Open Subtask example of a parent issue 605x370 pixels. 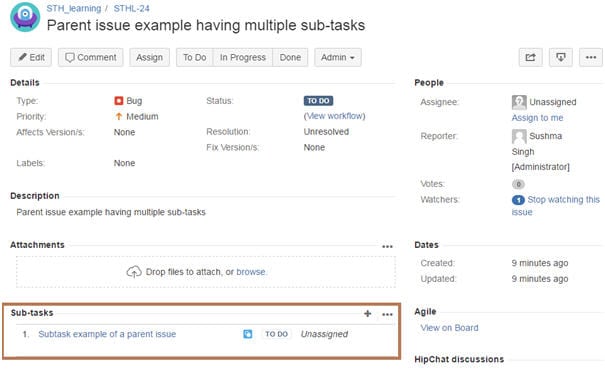click(107, 334)
